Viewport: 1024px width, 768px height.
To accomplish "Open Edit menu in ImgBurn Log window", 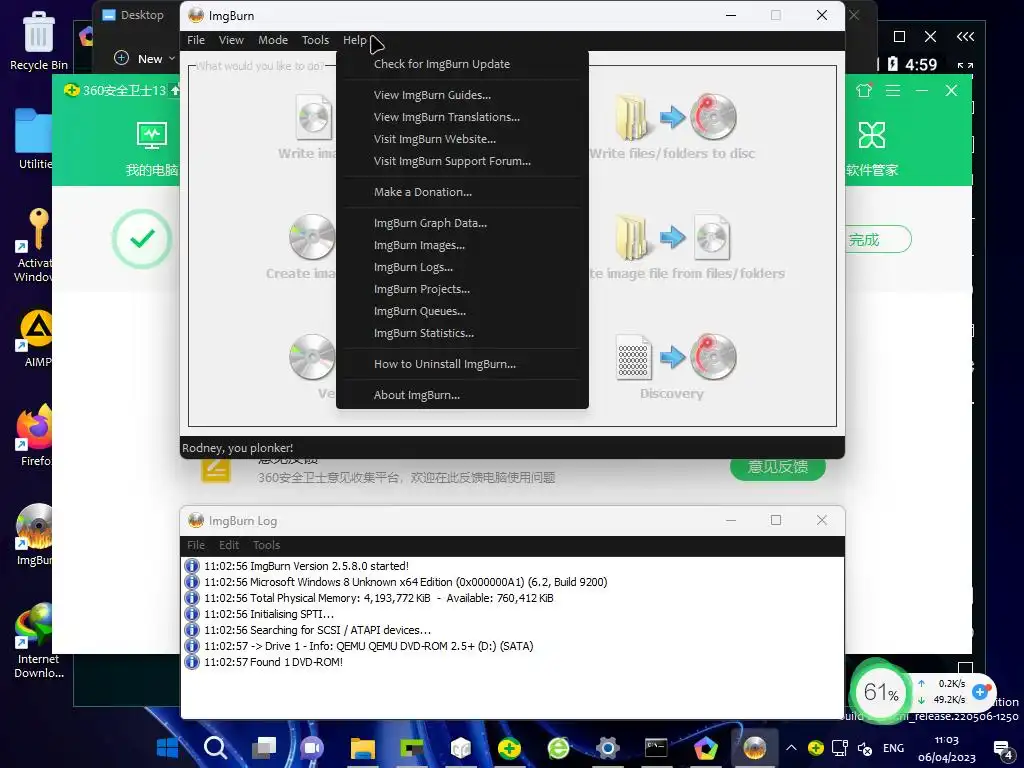I will coord(229,545).
